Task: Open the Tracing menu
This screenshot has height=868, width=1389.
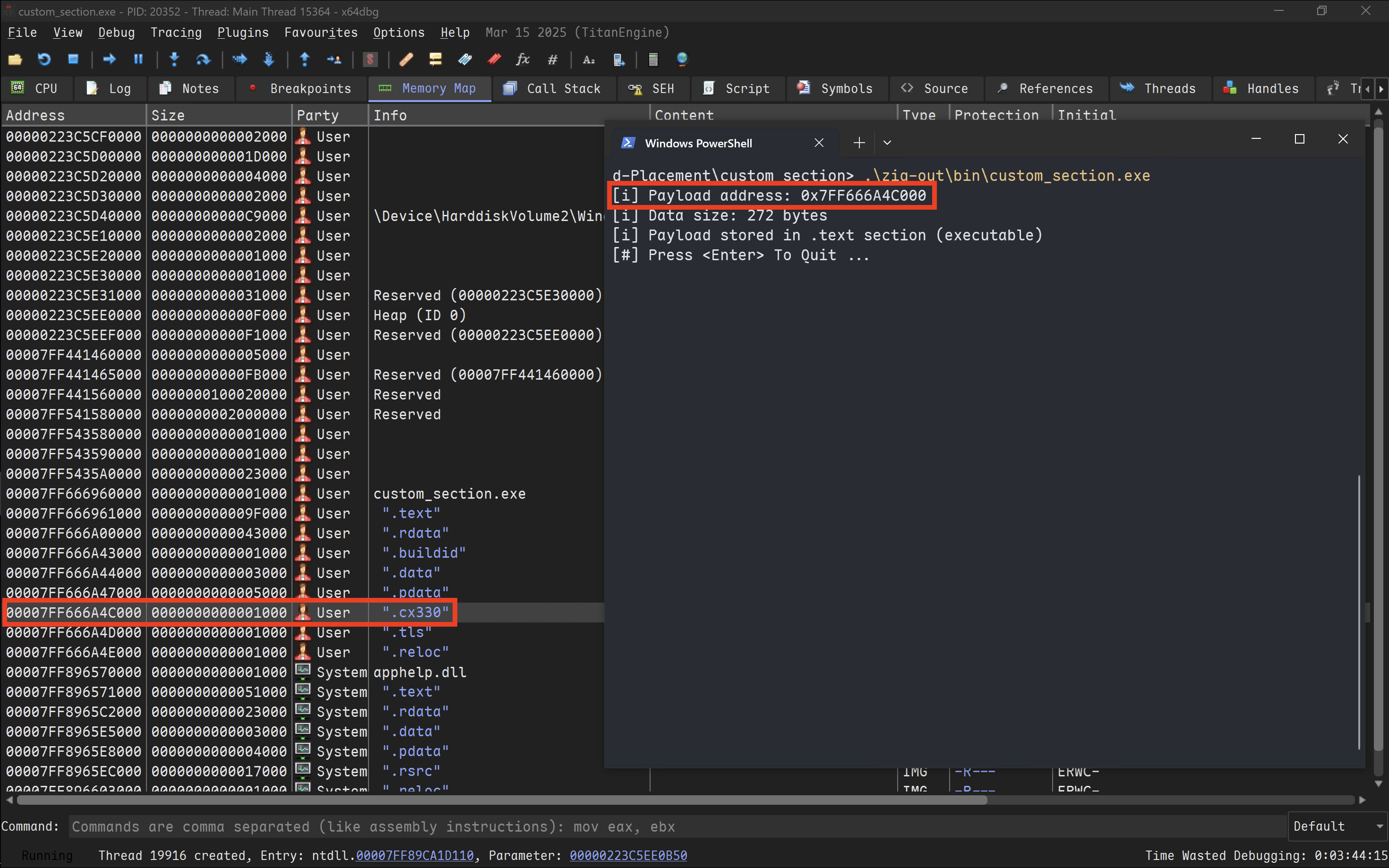Action: [176, 33]
